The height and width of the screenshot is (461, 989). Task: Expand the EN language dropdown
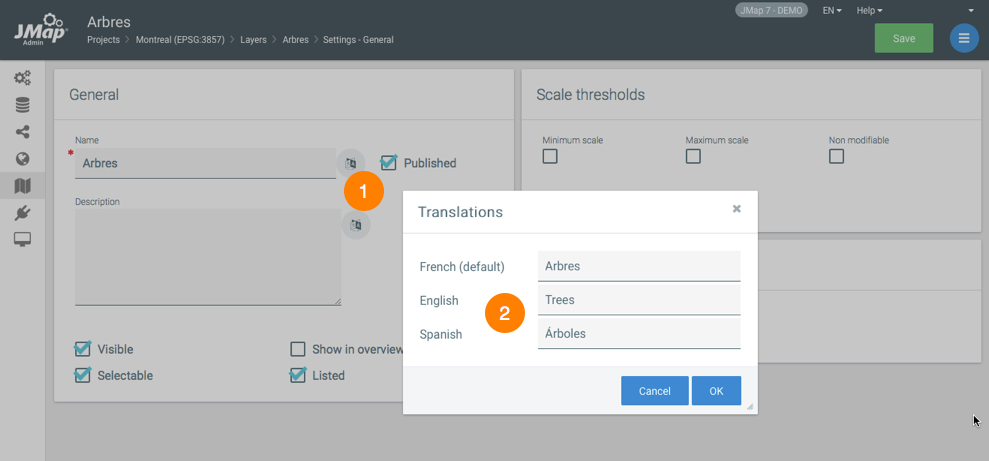[x=831, y=10]
